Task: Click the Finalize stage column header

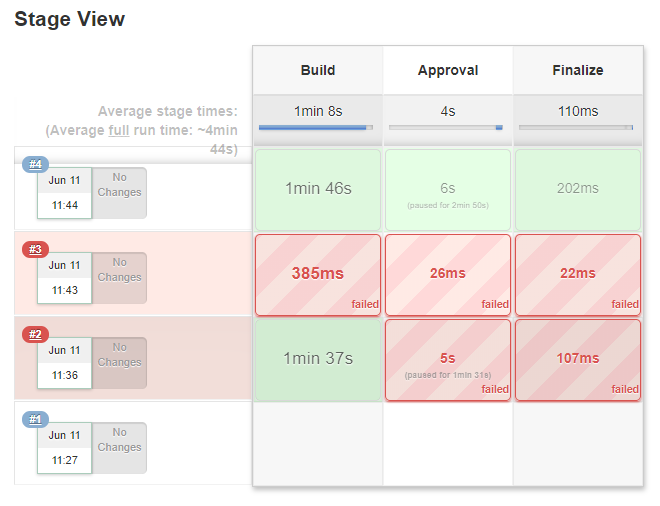Action: [577, 70]
